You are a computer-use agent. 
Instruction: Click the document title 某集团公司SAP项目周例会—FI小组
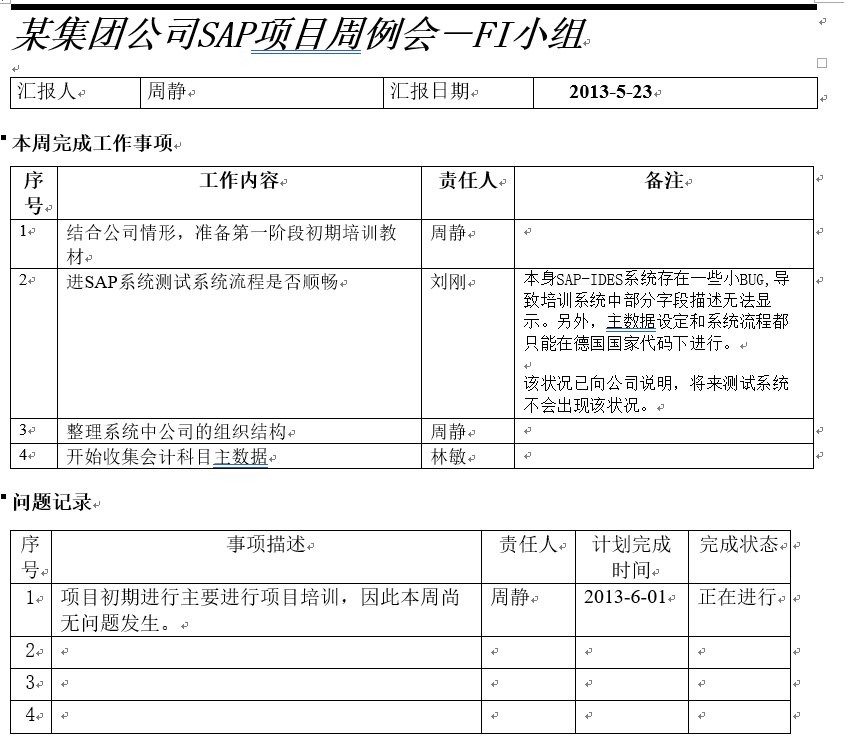click(300, 34)
